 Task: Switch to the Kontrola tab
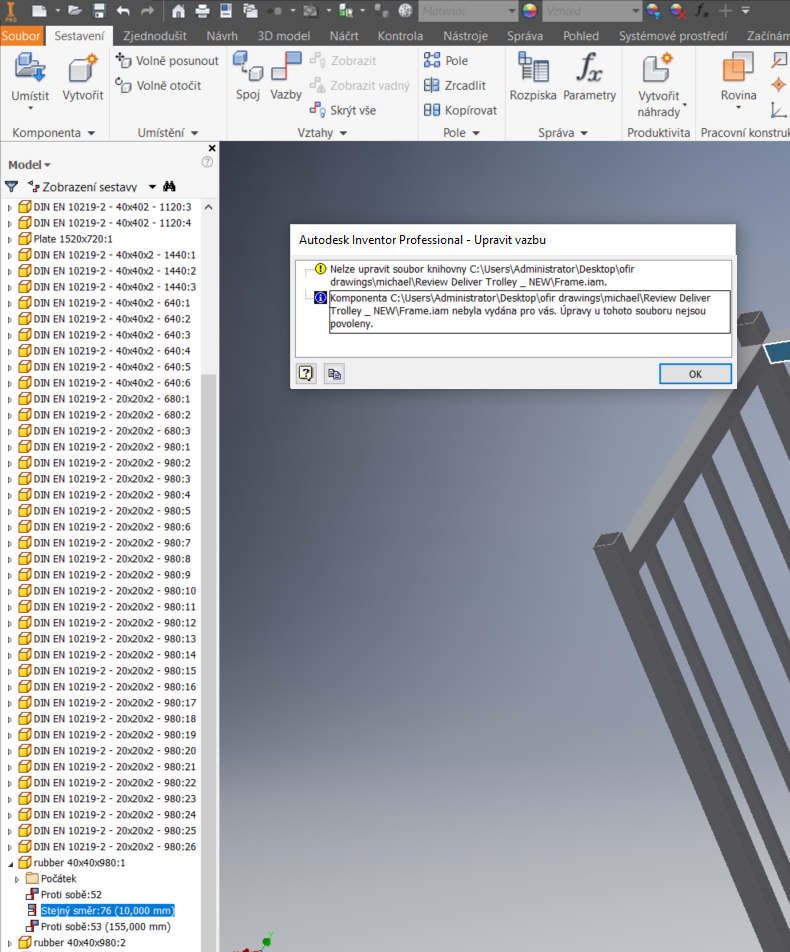point(400,36)
